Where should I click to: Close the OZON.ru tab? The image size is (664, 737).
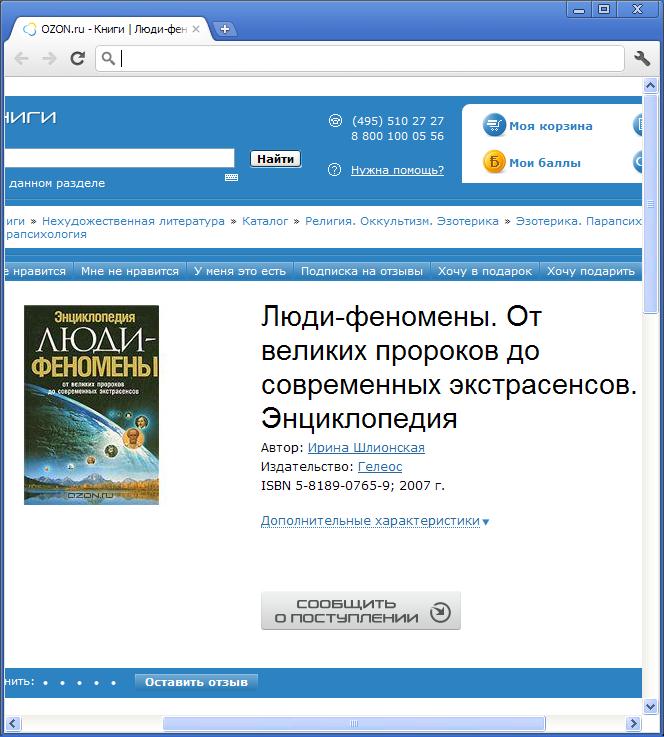[x=196, y=29]
